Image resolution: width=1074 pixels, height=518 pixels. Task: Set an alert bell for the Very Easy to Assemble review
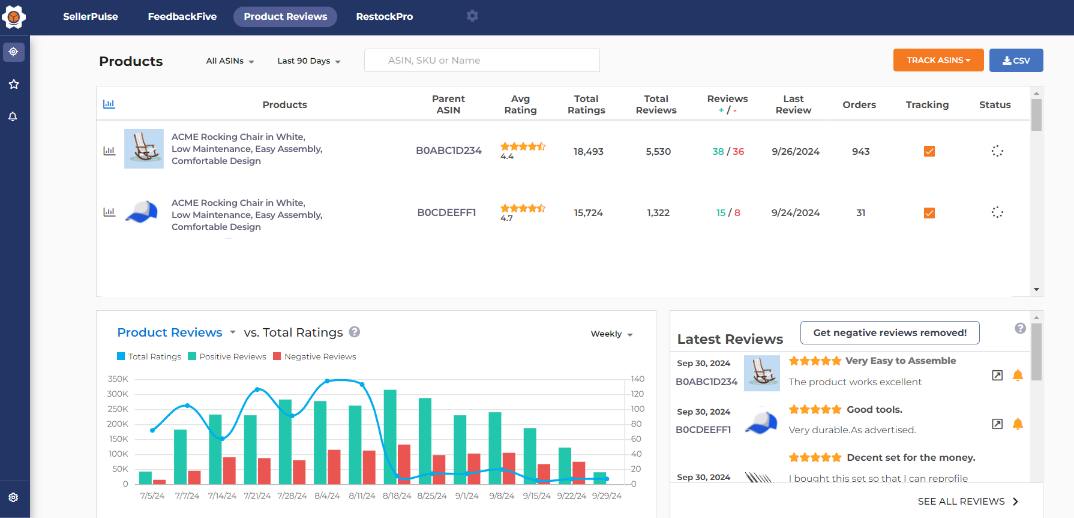(1018, 375)
